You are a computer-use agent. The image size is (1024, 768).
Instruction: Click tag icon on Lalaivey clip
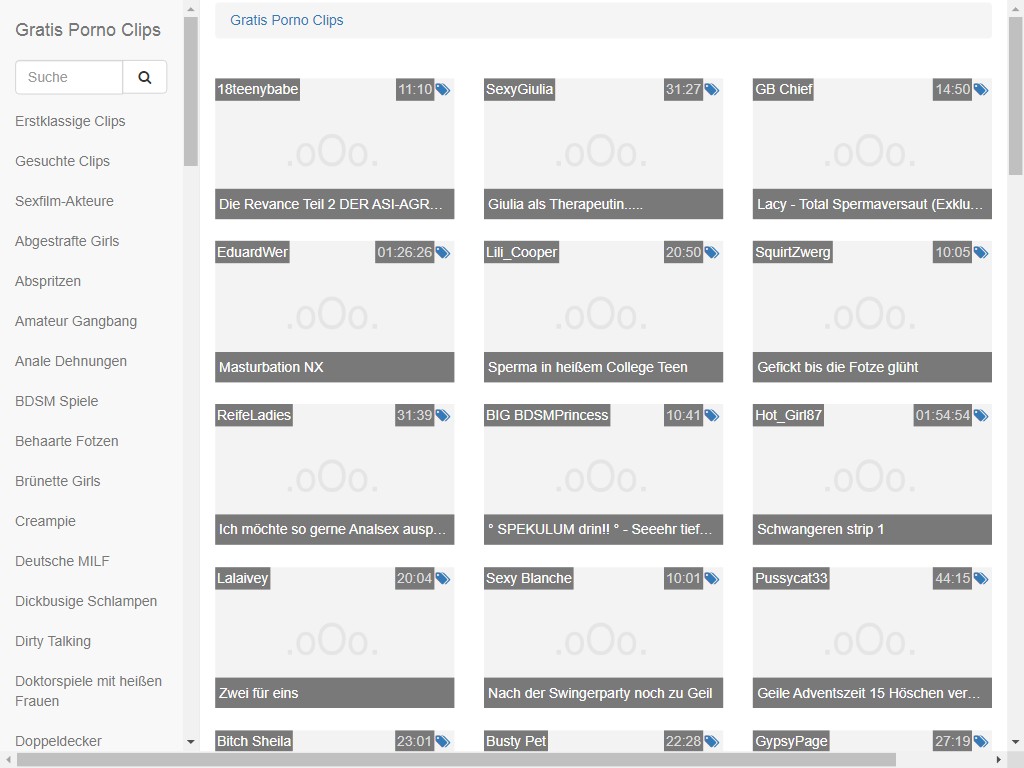click(443, 579)
